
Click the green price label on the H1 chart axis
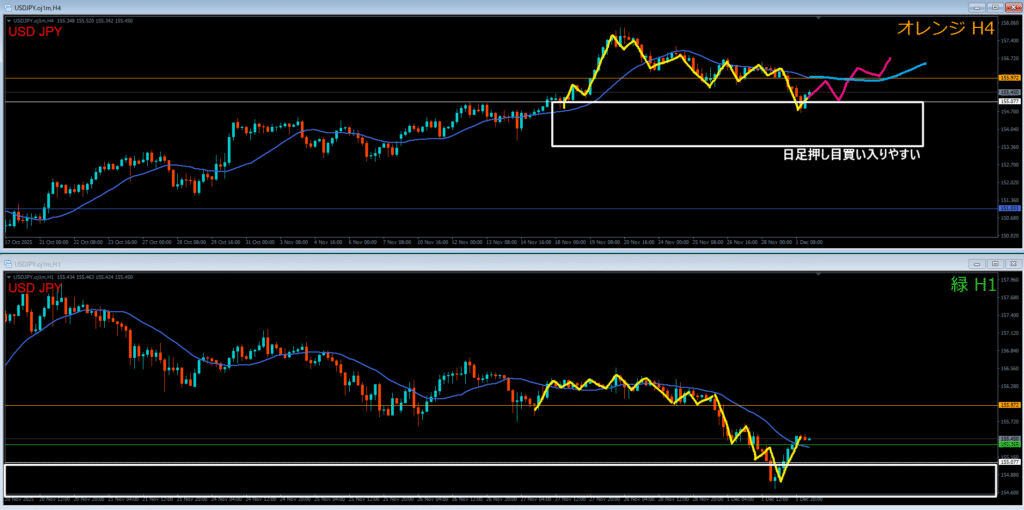[x=1009, y=445]
